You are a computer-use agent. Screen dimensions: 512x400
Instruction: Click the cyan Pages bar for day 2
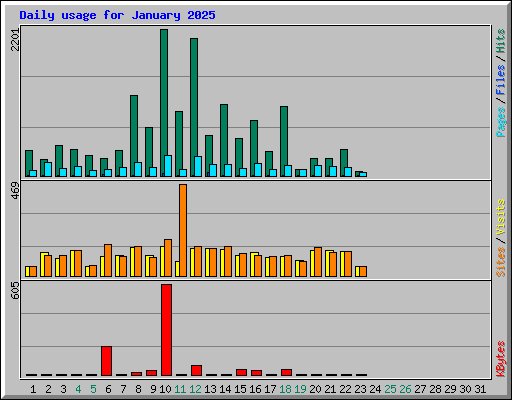point(48,169)
